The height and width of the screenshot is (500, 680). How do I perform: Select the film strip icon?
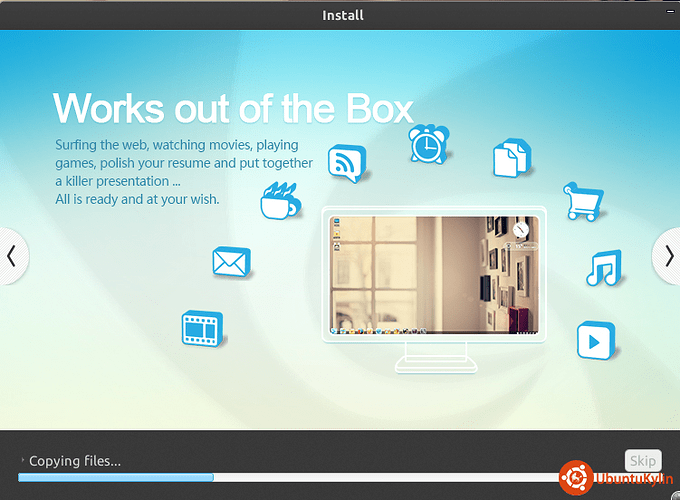201,329
